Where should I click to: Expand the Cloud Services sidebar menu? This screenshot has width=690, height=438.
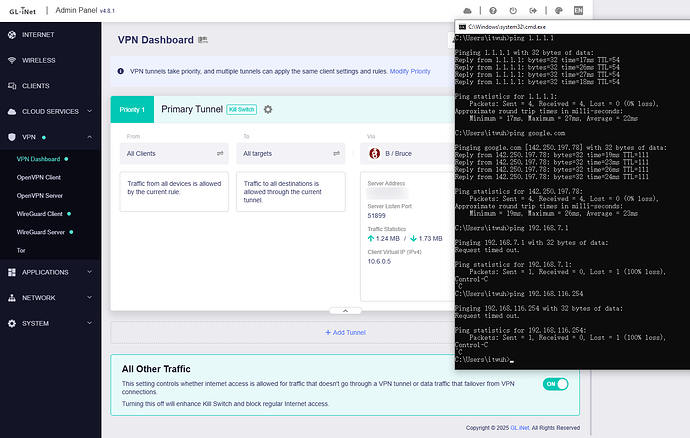pos(91,111)
